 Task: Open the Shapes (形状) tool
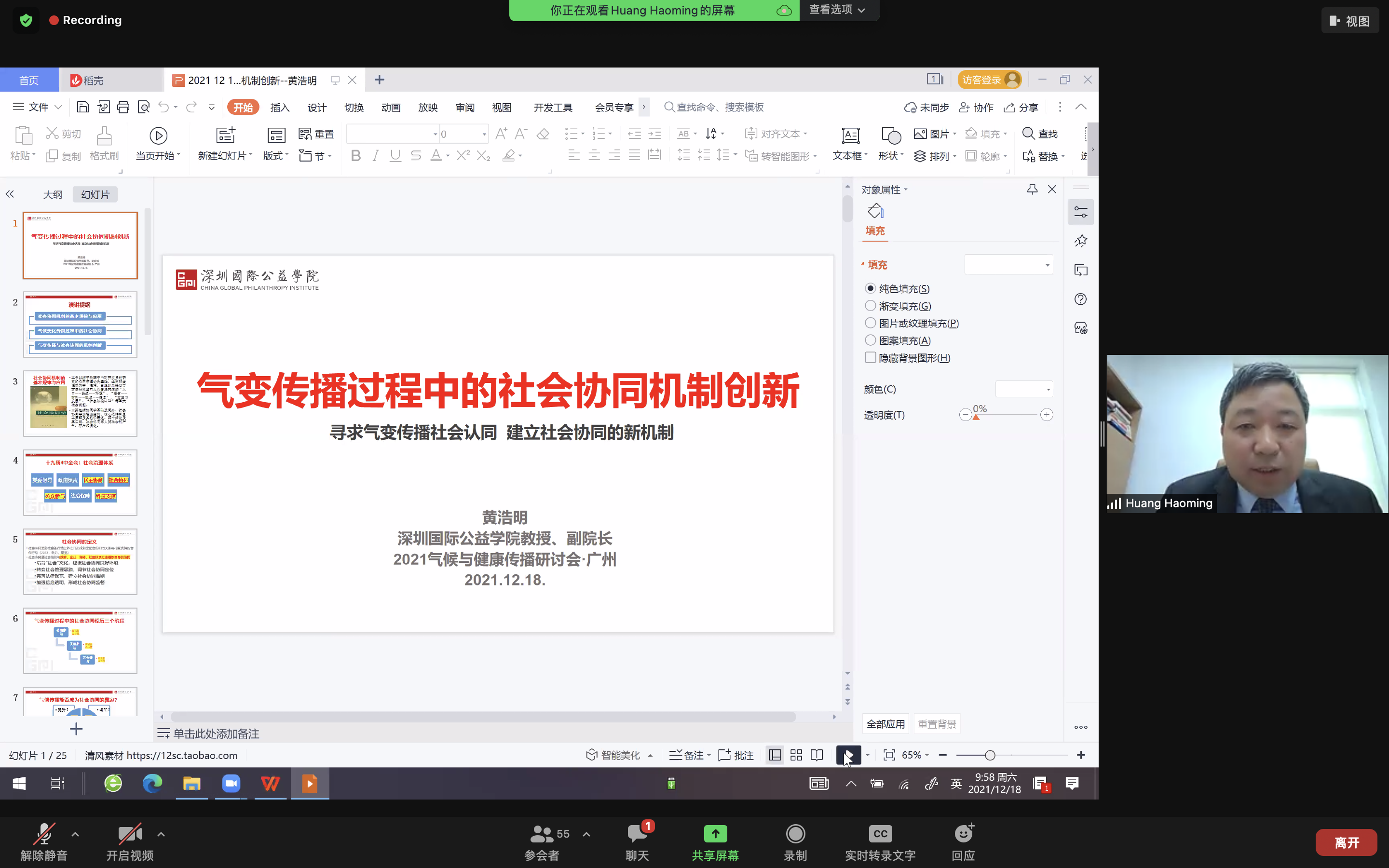pos(890,136)
